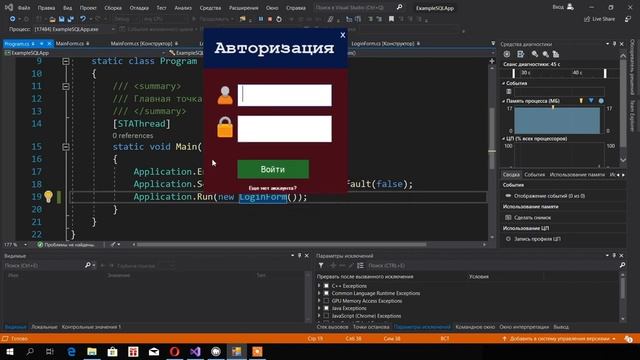Open the Файл menu
The width and height of the screenshot is (640, 360).
24,8
